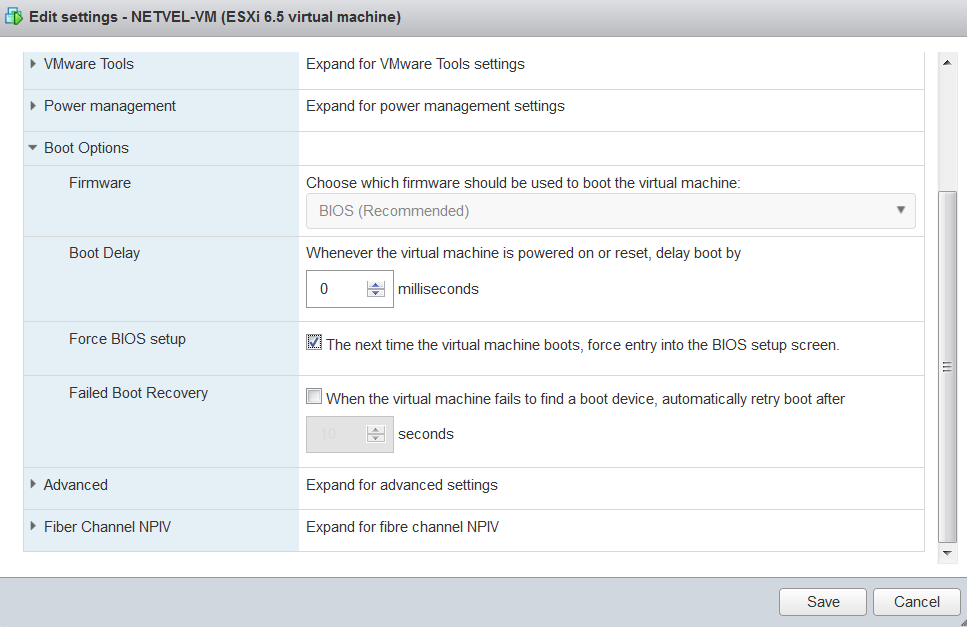Image resolution: width=967 pixels, height=627 pixels.
Task: Decrease retry seconds with the down arrow
Action: 376,438
